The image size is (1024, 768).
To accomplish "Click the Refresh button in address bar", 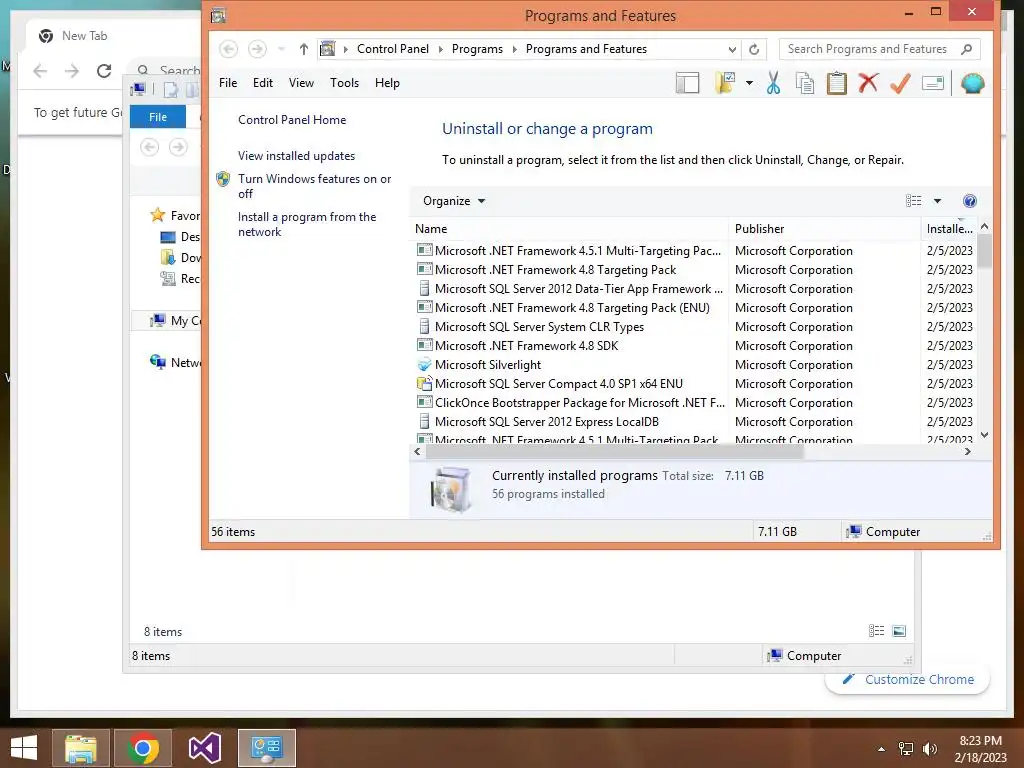I will coord(754,50).
